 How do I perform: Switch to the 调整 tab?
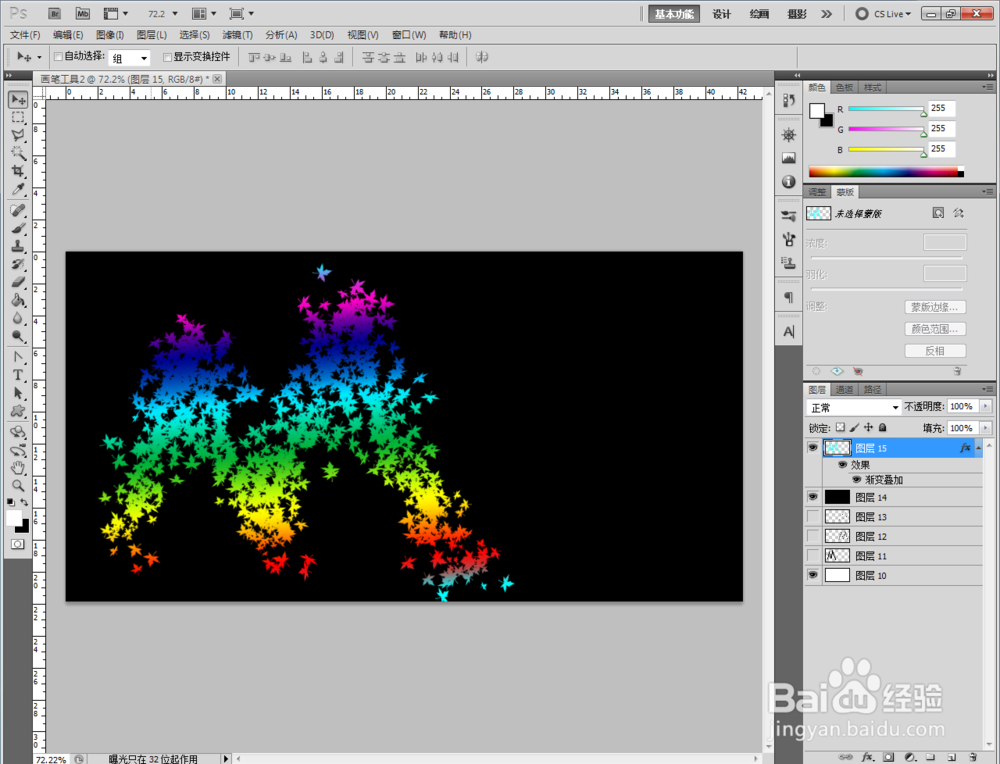click(x=817, y=192)
